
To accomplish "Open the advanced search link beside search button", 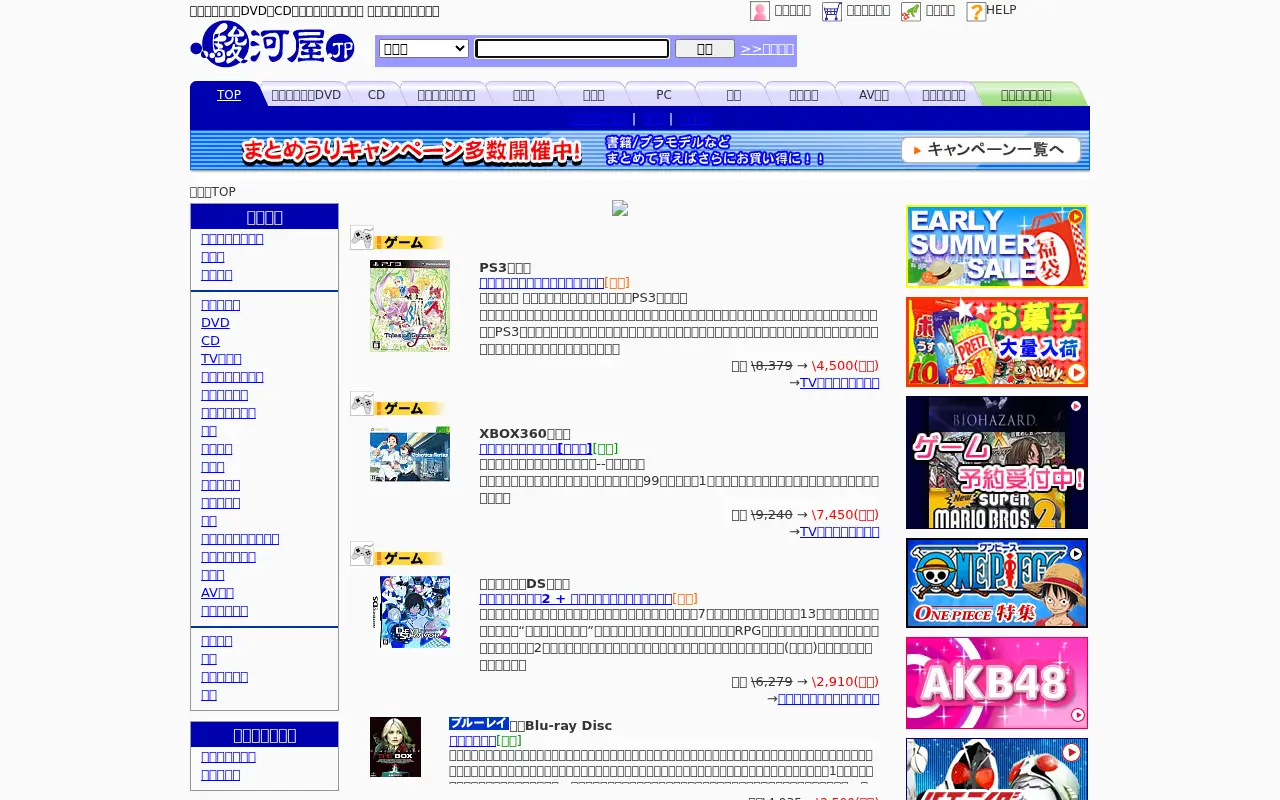I will [767, 49].
